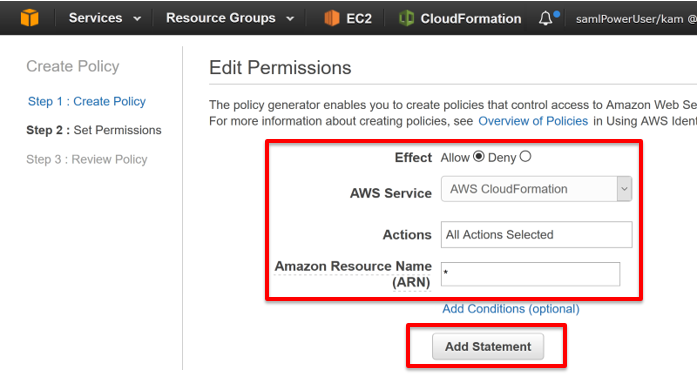This screenshot has width=698, height=390.
Task: Click Add Conditions (optional) link
Action: coord(511,309)
